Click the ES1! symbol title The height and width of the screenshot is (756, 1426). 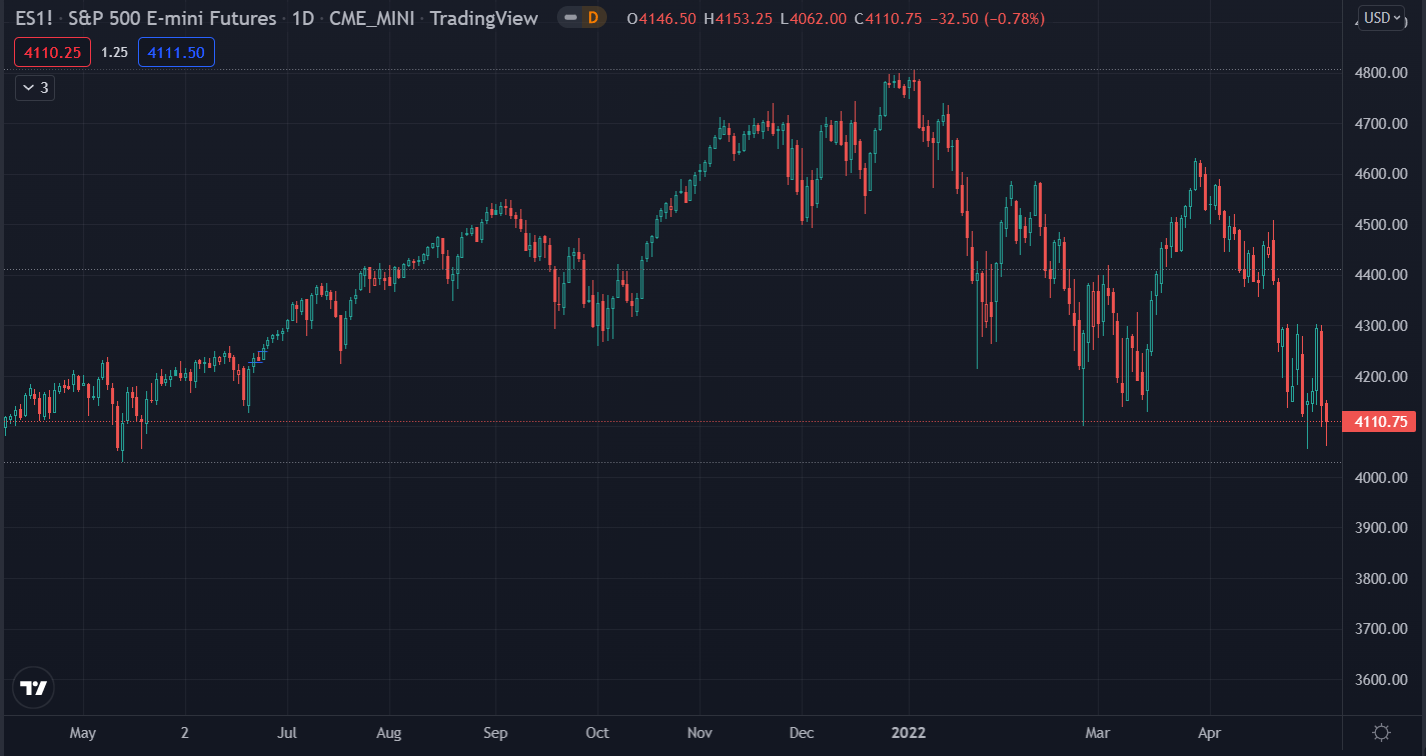34,18
